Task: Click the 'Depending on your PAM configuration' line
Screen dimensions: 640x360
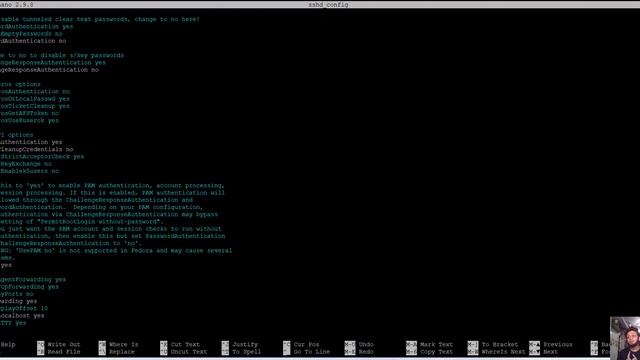Action: coord(102,207)
